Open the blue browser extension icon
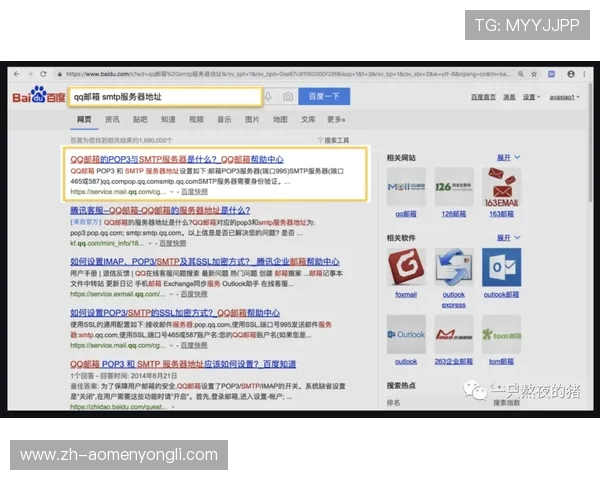Viewport: 600px width, 480px height. [x=551, y=74]
